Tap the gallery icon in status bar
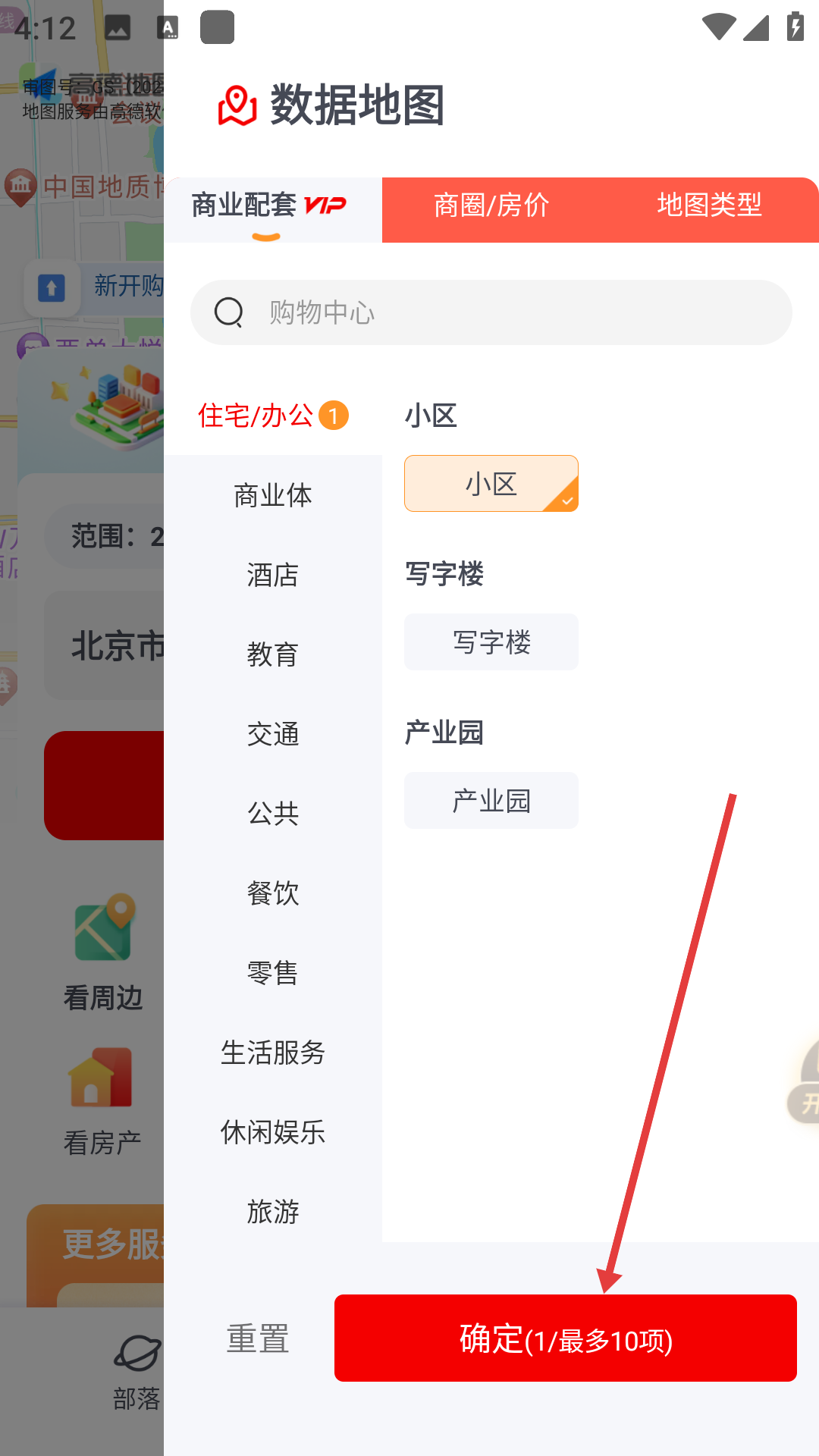This screenshot has height=1456, width=819. (118, 28)
